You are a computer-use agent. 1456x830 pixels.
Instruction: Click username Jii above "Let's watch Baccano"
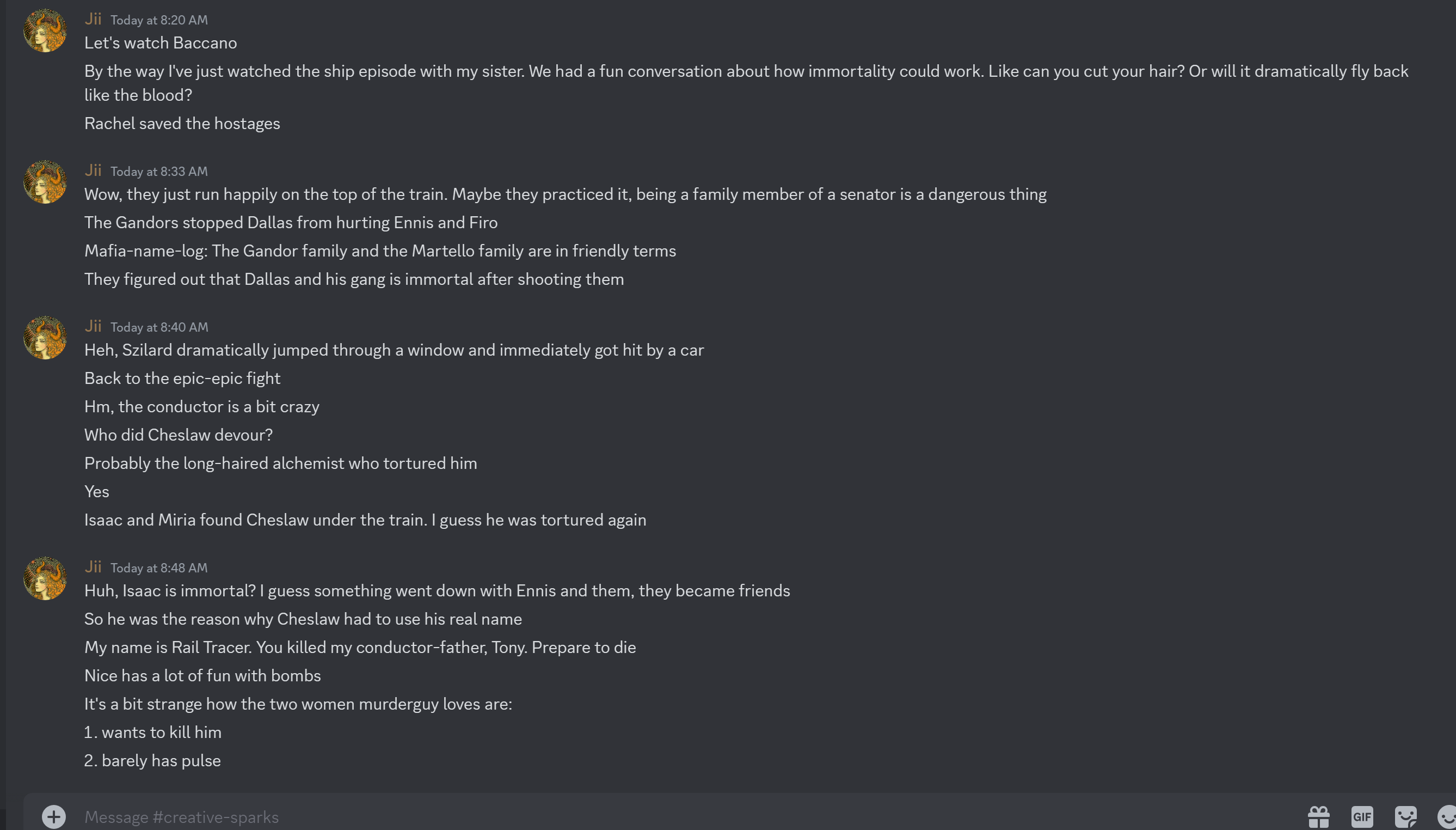click(x=93, y=19)
